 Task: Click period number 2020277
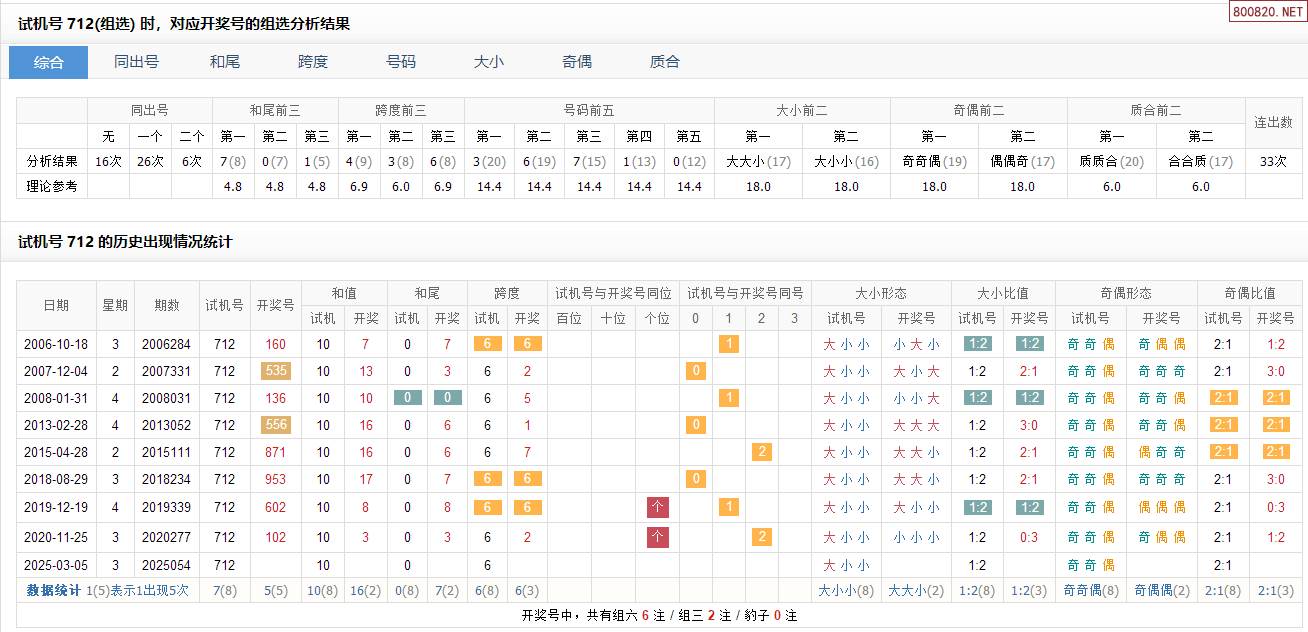pyautogui.click(x=166, y=537)
